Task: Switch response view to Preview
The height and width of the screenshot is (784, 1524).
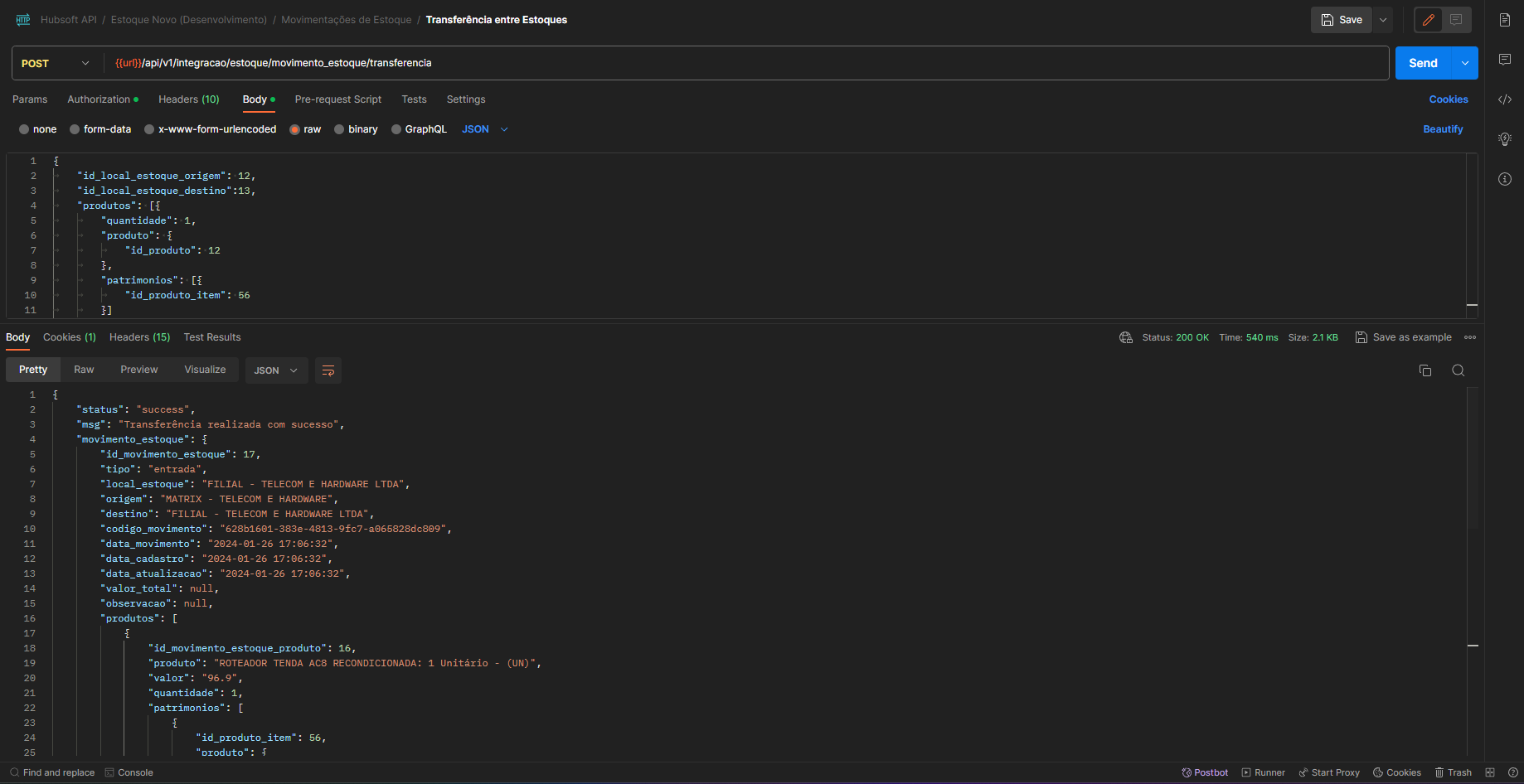Action: click(138, 370)
